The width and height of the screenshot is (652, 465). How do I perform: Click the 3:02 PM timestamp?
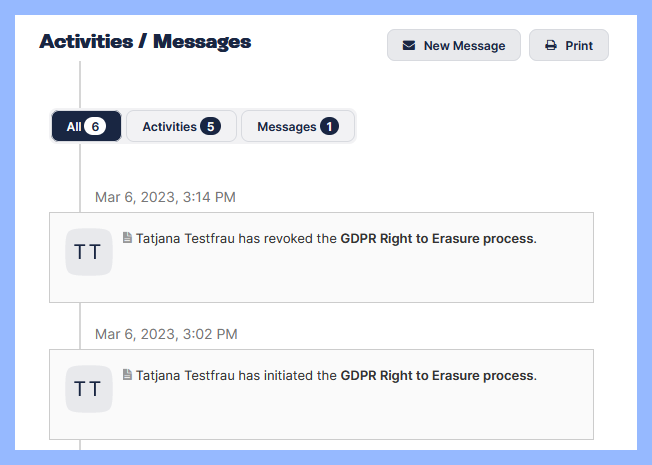click(165, 334)
